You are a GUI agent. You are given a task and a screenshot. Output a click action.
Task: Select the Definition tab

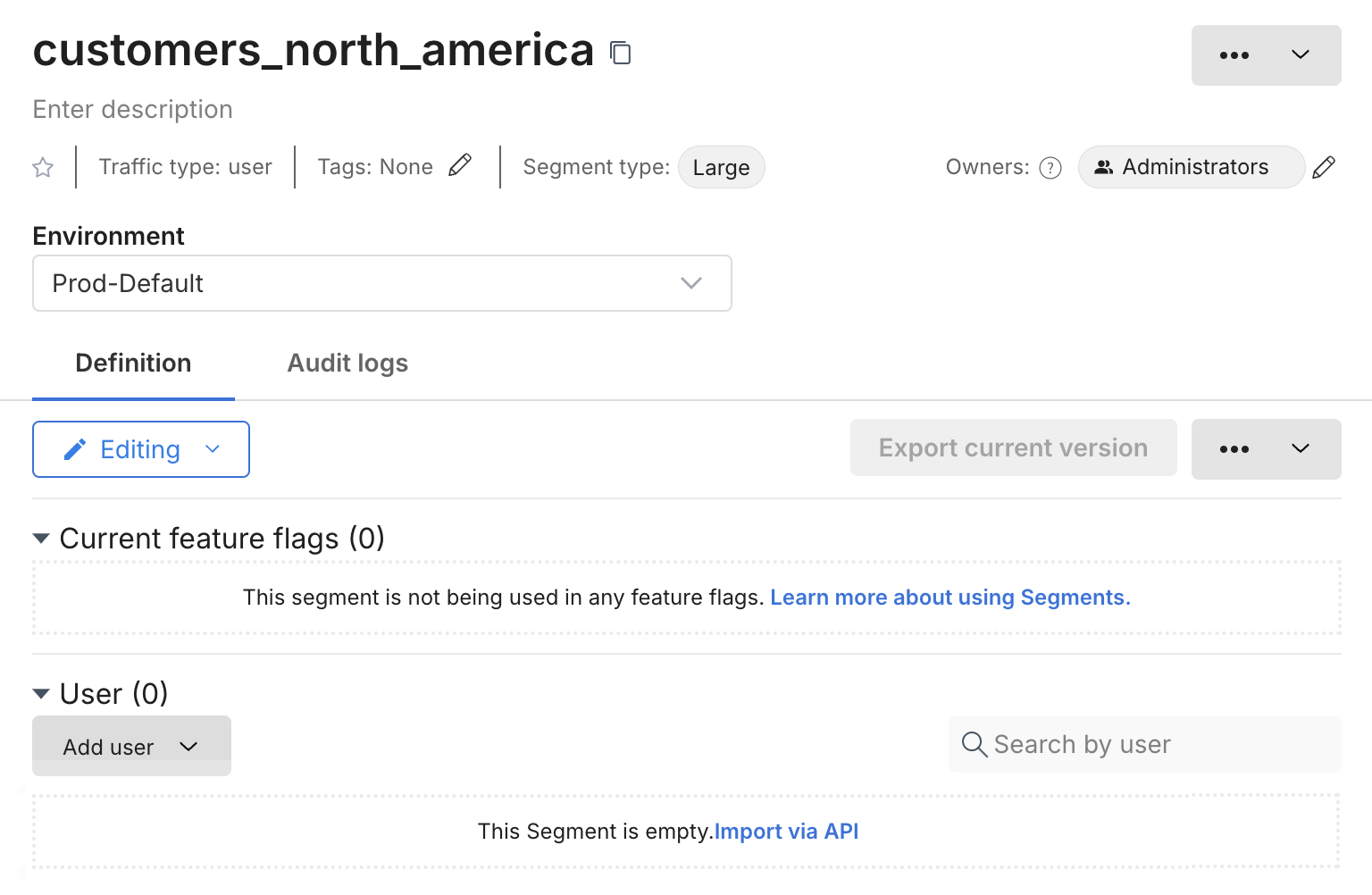(x=133, y=363)
